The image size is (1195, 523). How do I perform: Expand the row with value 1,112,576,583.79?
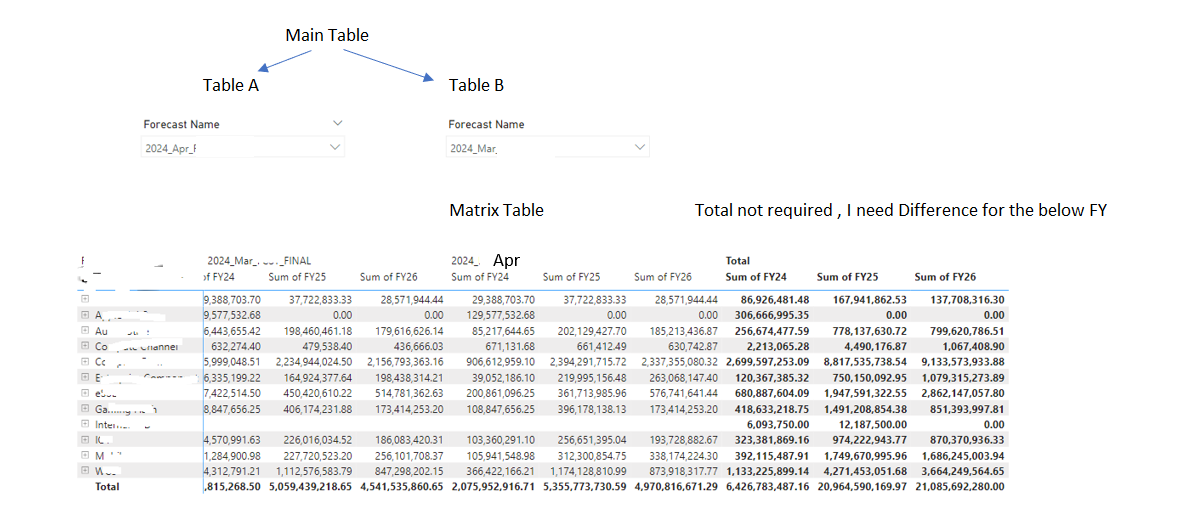pyautogui.click(x=84, y=470)
